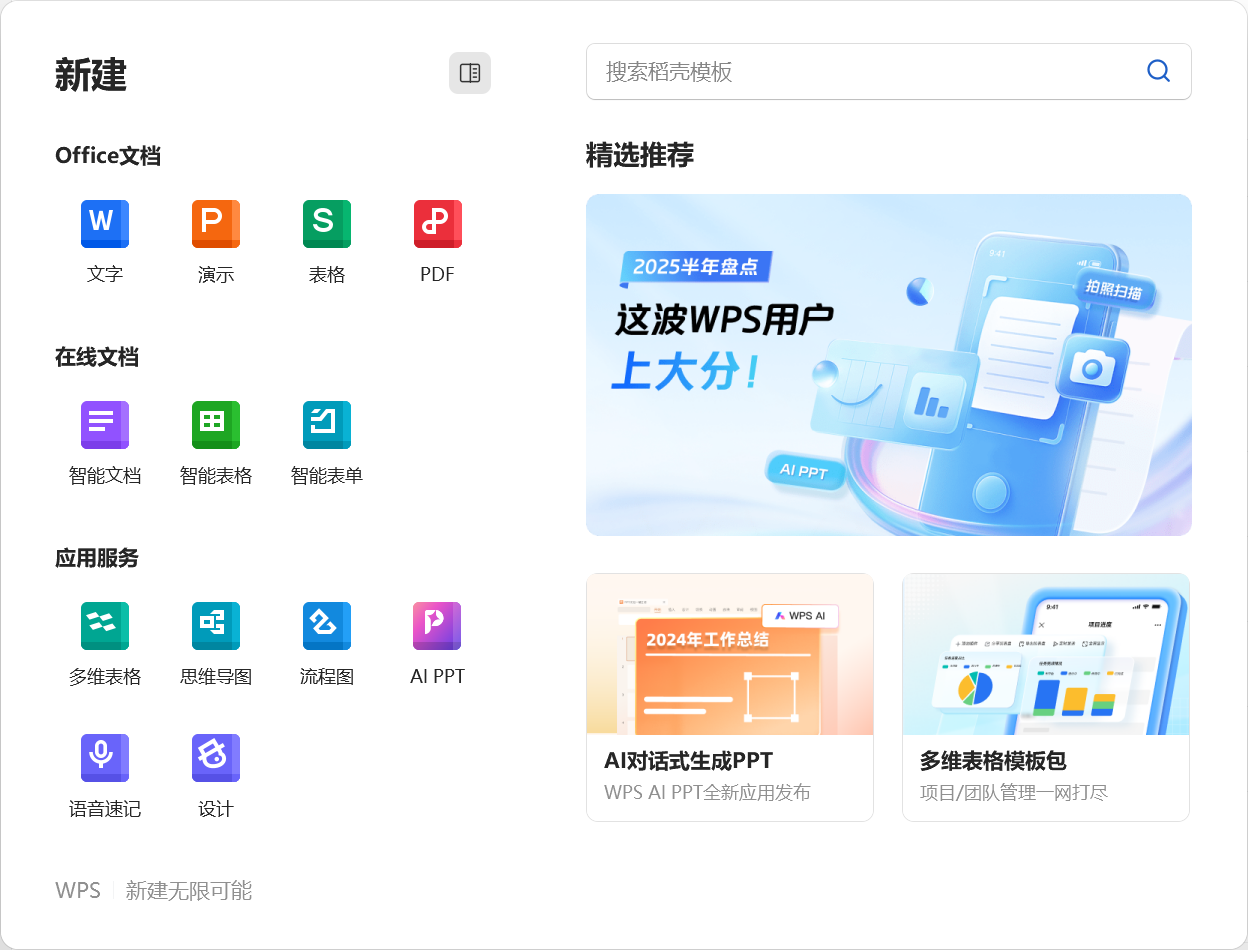Click the 新建无限可能 footer text
This screenshot has height=950, width=1248.
(x=189, y=890)
